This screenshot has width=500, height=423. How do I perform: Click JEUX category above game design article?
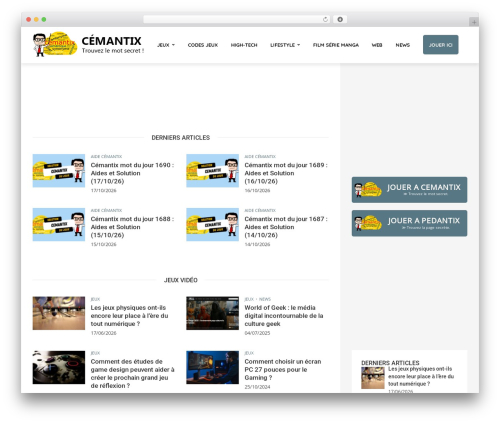(95, 353)
